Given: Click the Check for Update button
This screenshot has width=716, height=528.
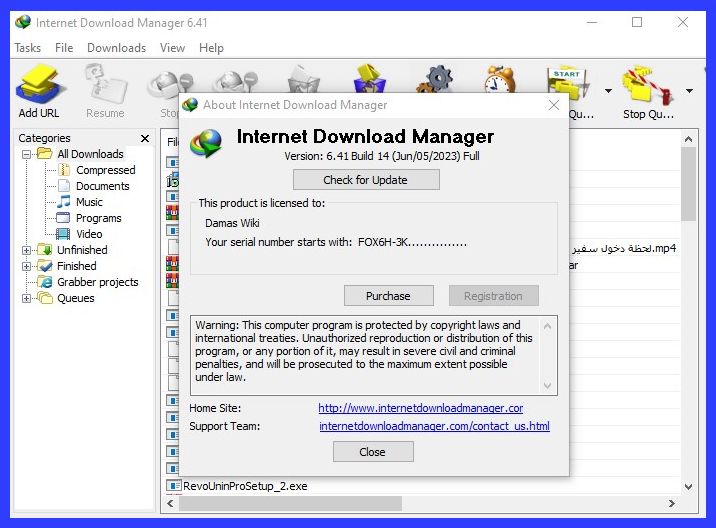Looking at the screenshot, I should (366, 180).
